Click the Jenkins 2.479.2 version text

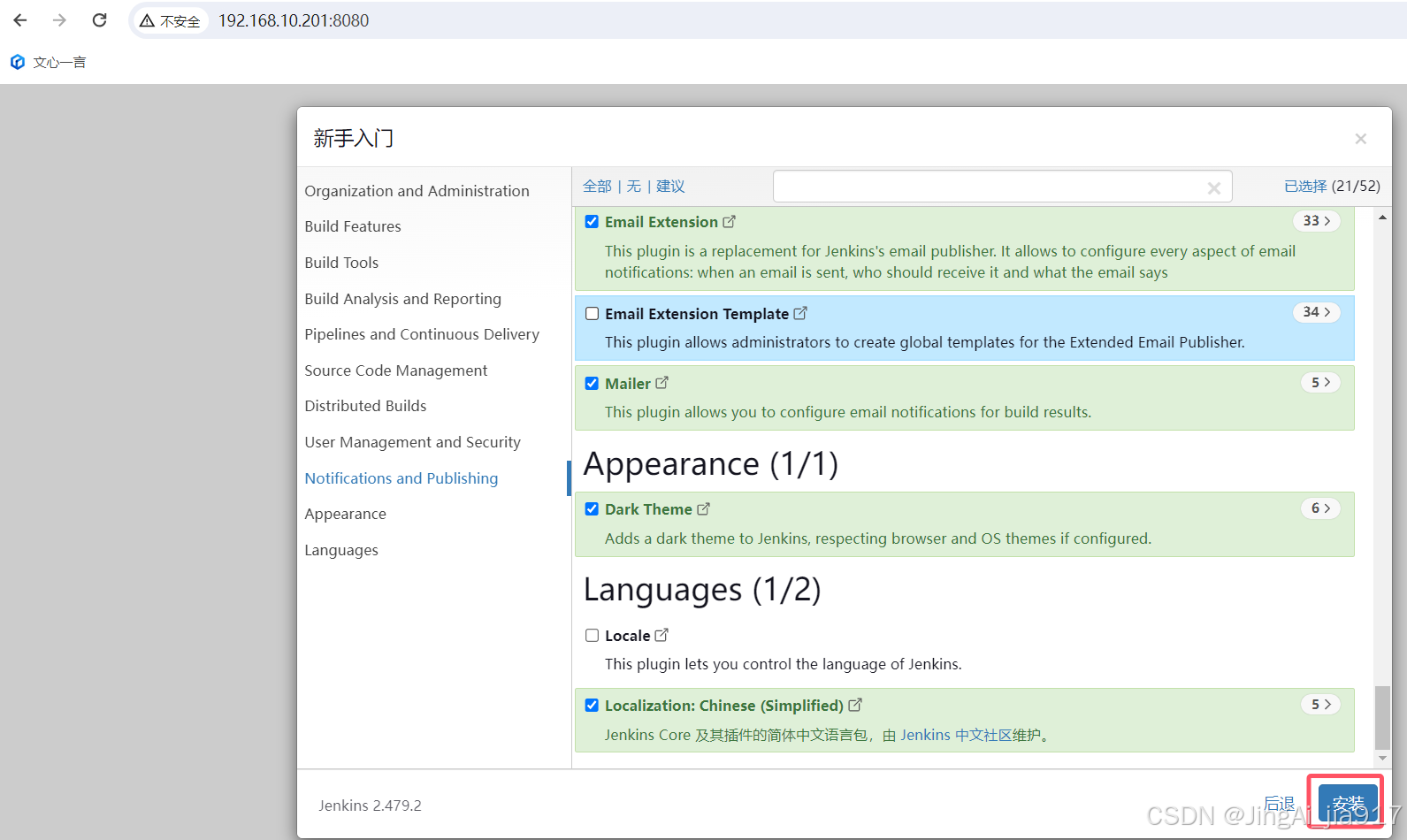tap(370, 806)
